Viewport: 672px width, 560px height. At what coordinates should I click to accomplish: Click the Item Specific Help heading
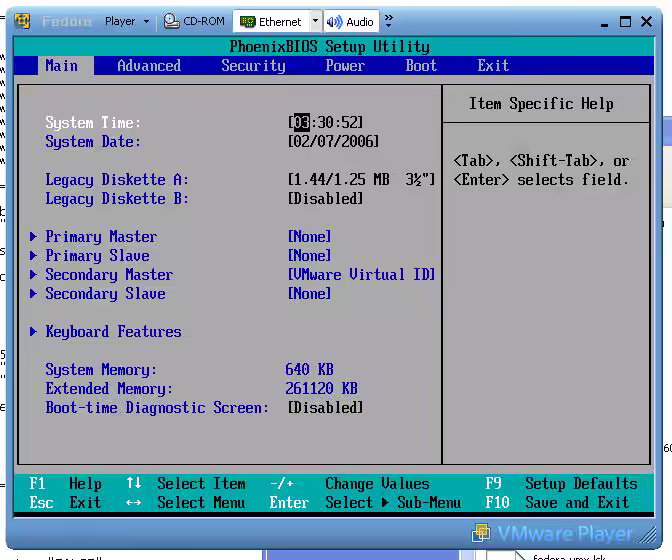pyautogui.click(x=541, y=104)
